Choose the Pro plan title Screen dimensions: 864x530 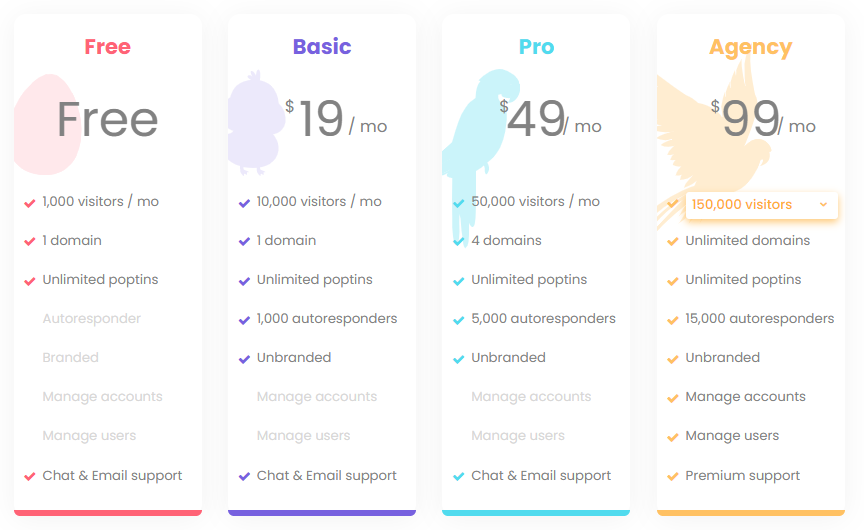click(536, 47)
